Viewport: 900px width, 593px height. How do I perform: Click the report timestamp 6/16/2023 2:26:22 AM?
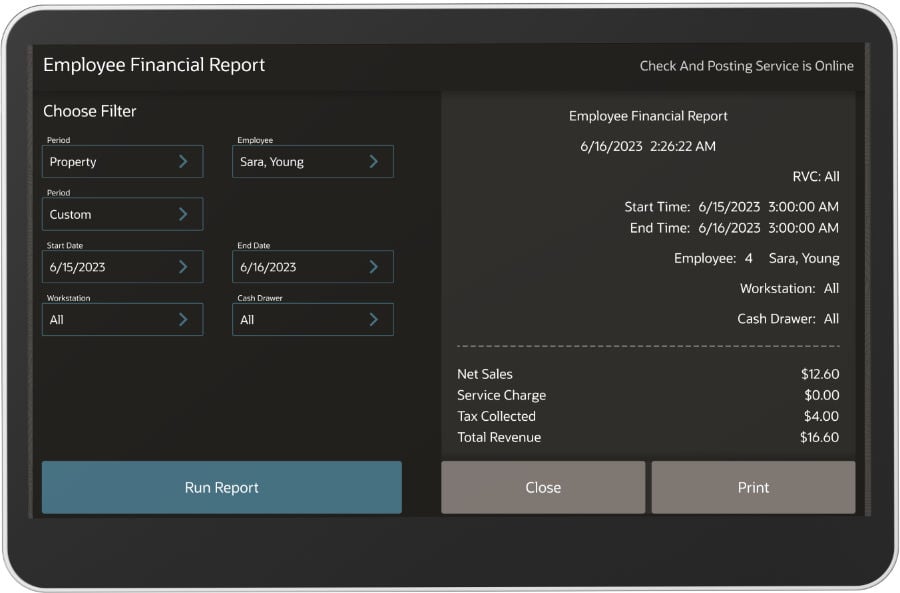648,146
